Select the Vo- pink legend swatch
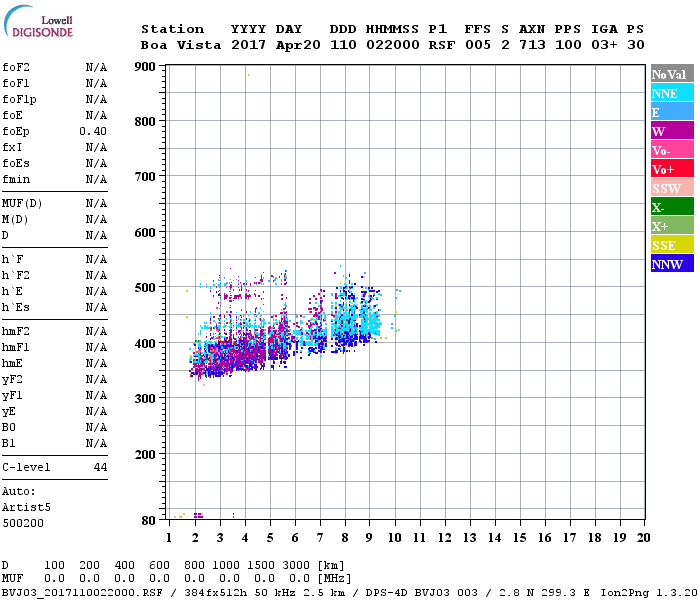The width and height of the screenshot is (700, 600). (672, 150)
